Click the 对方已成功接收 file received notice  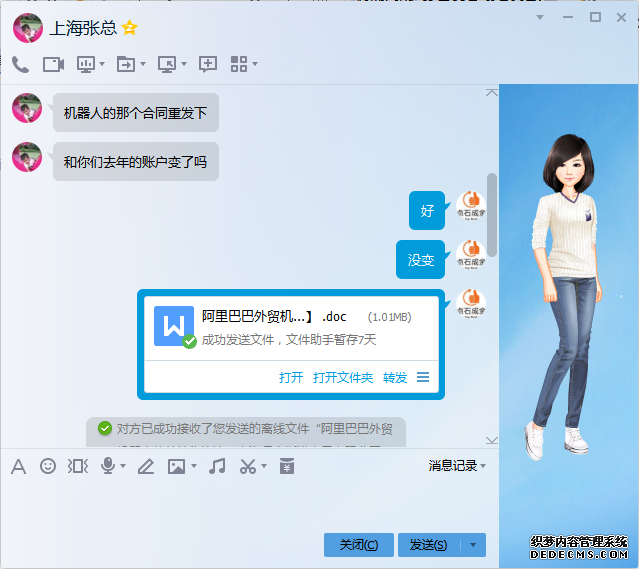(x=246, y=431)
